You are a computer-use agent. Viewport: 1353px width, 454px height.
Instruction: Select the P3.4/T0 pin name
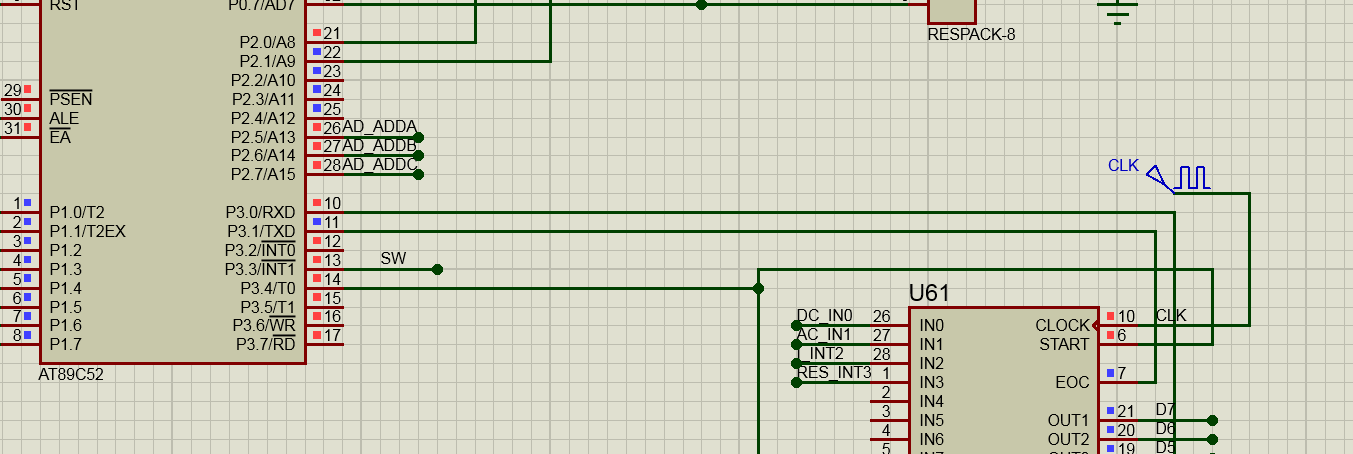pos(267,288)
